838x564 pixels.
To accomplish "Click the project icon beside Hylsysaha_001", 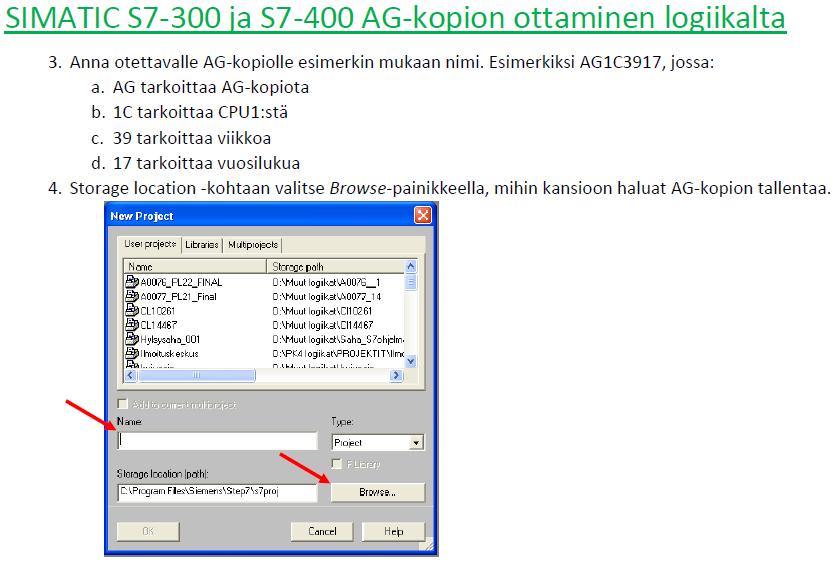I will pyautogui.click(x=131, y=339).
